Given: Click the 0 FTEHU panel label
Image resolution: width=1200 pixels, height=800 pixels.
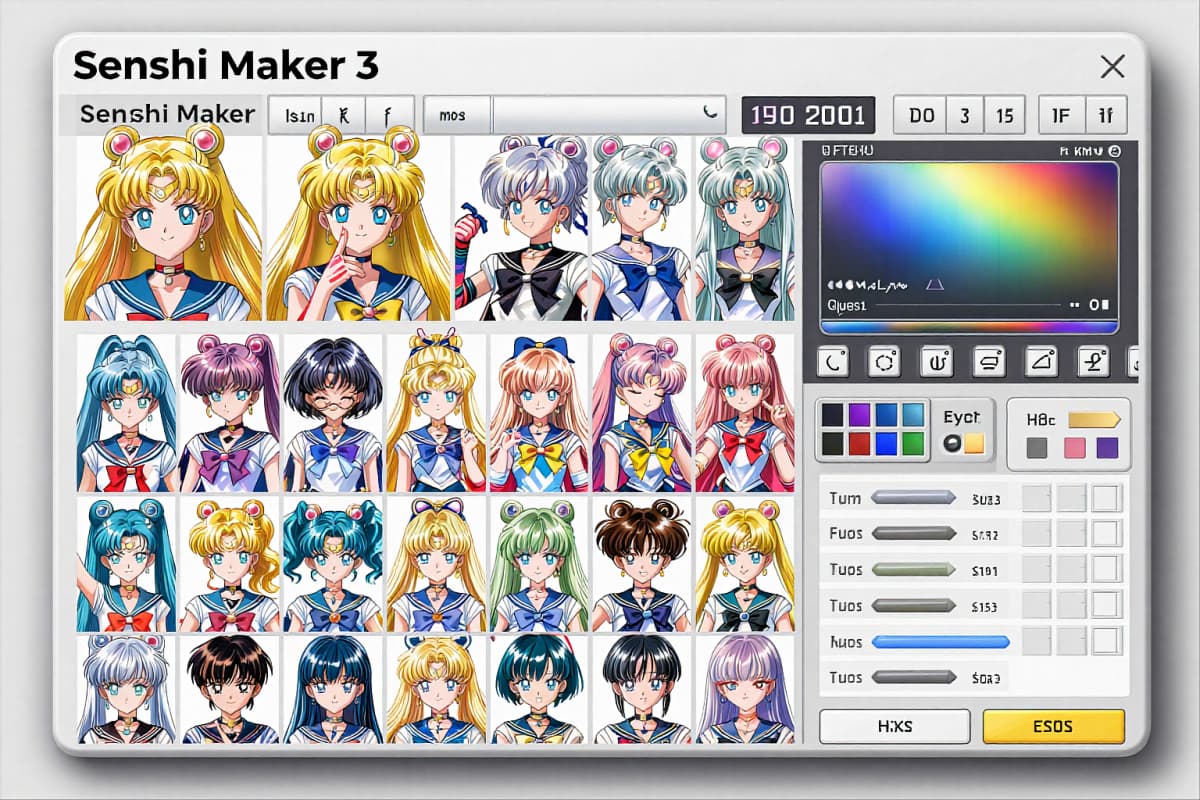Looking at the screenshot, I should coord(847,151).
